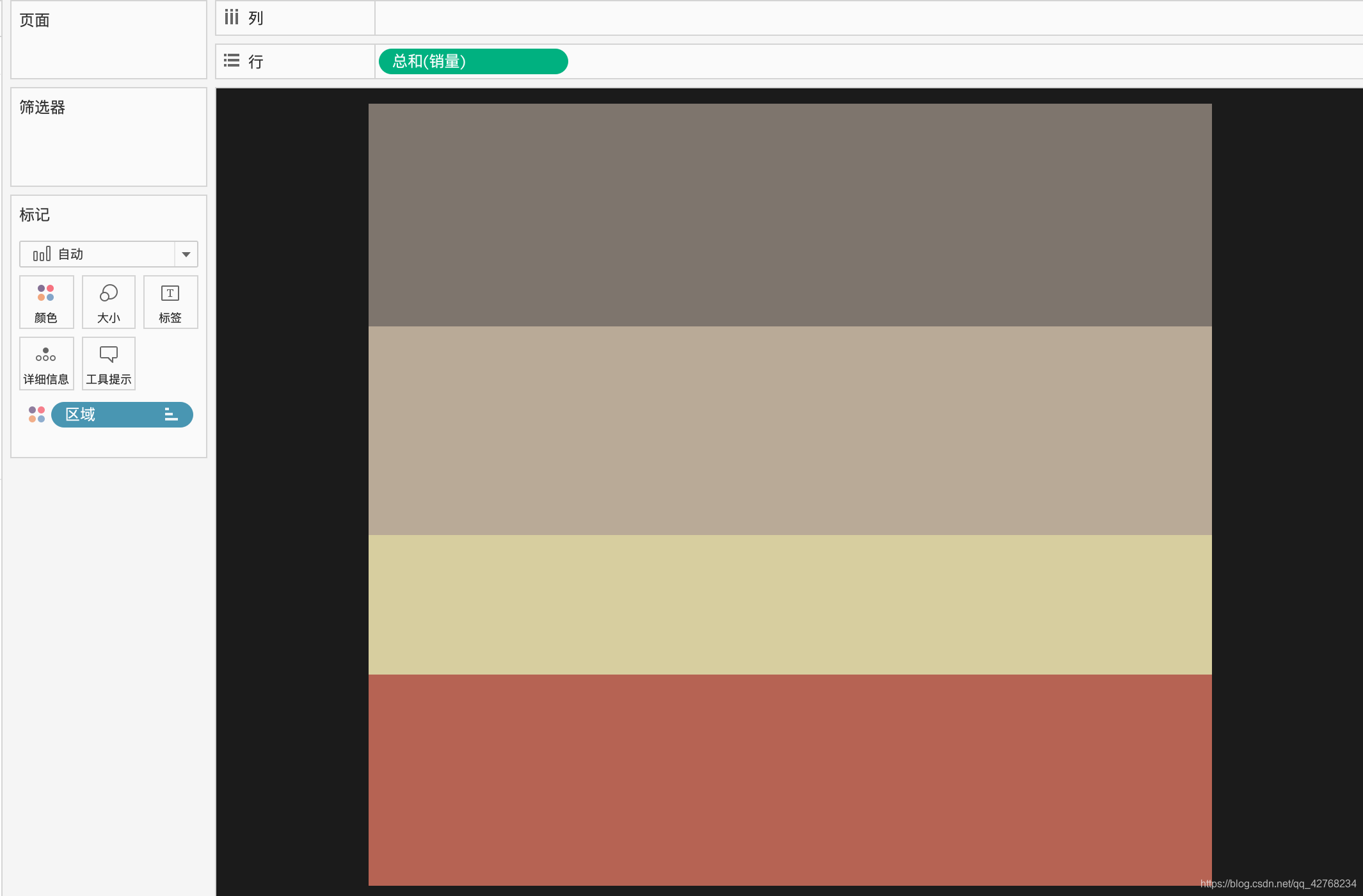Click the 列 label on the columns shelf

[256, 18]
